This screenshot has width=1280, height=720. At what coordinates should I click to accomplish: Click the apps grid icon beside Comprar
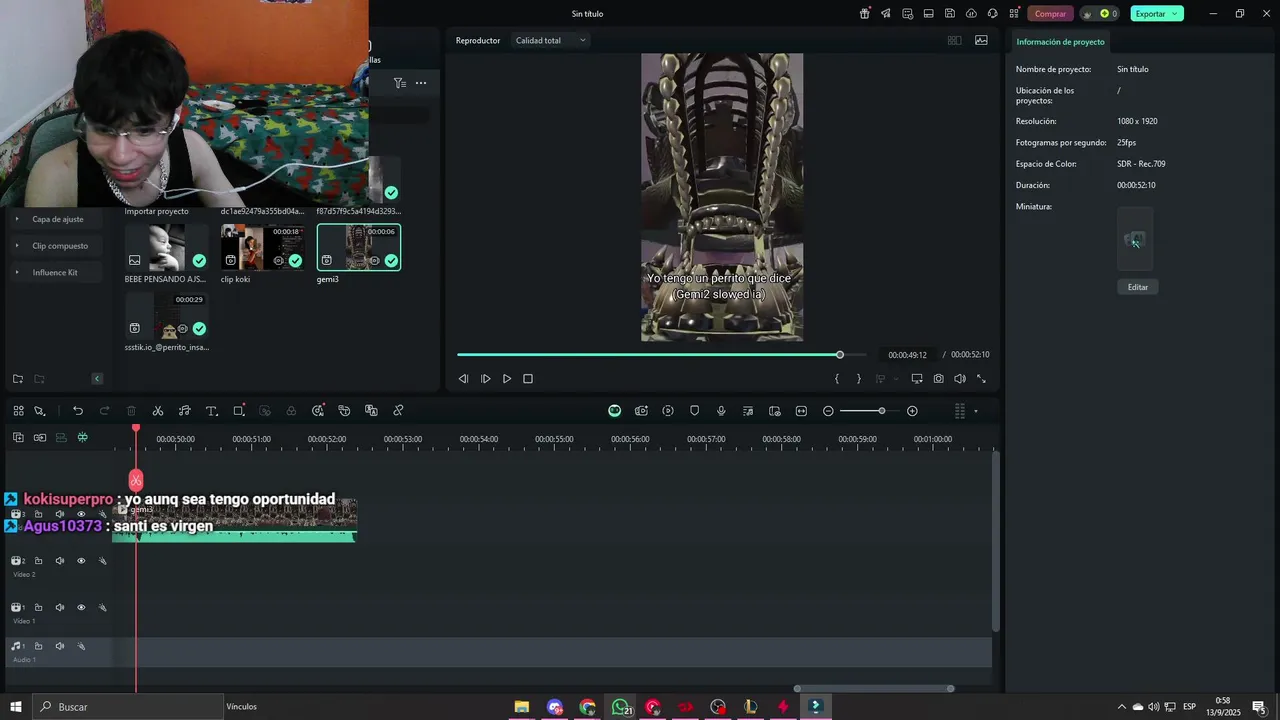click(x=1014, y=14)
